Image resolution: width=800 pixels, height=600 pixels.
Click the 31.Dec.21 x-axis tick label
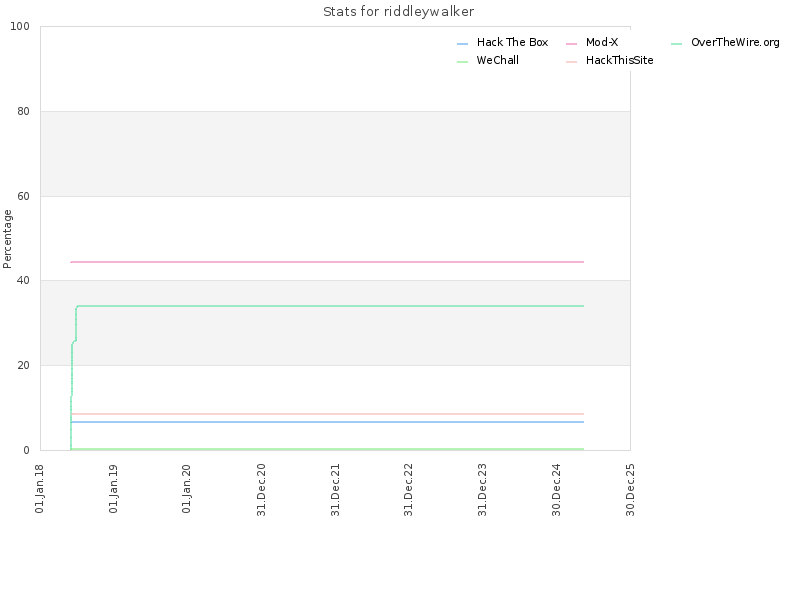pyautogui.click(x=335, y=490)
